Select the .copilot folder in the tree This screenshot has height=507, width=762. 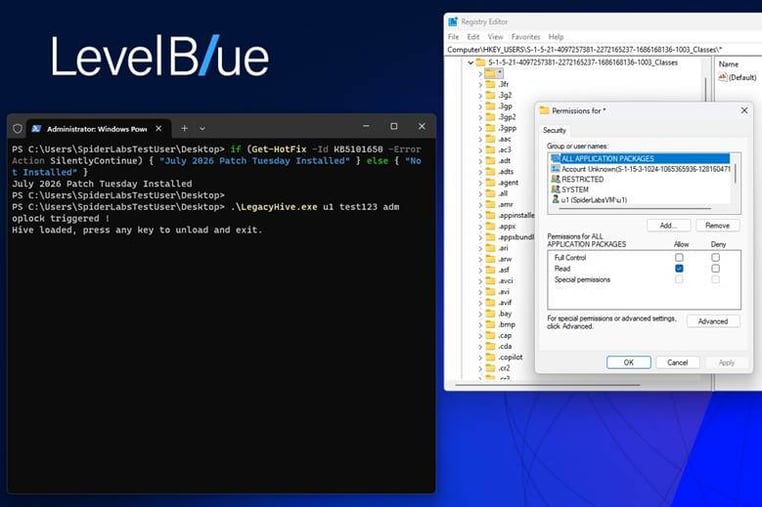(510, 357)
